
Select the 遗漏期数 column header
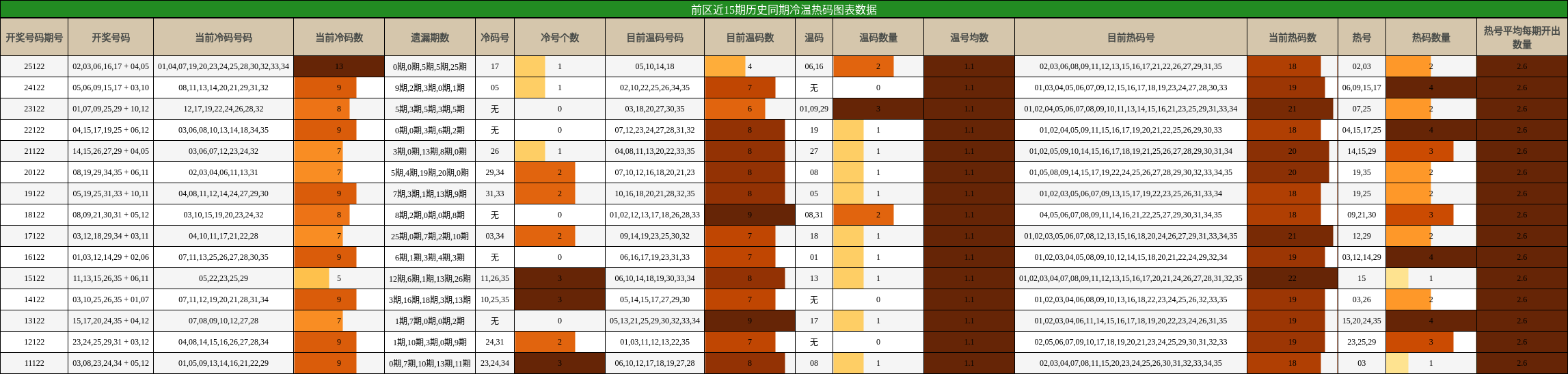click(430, 38)
